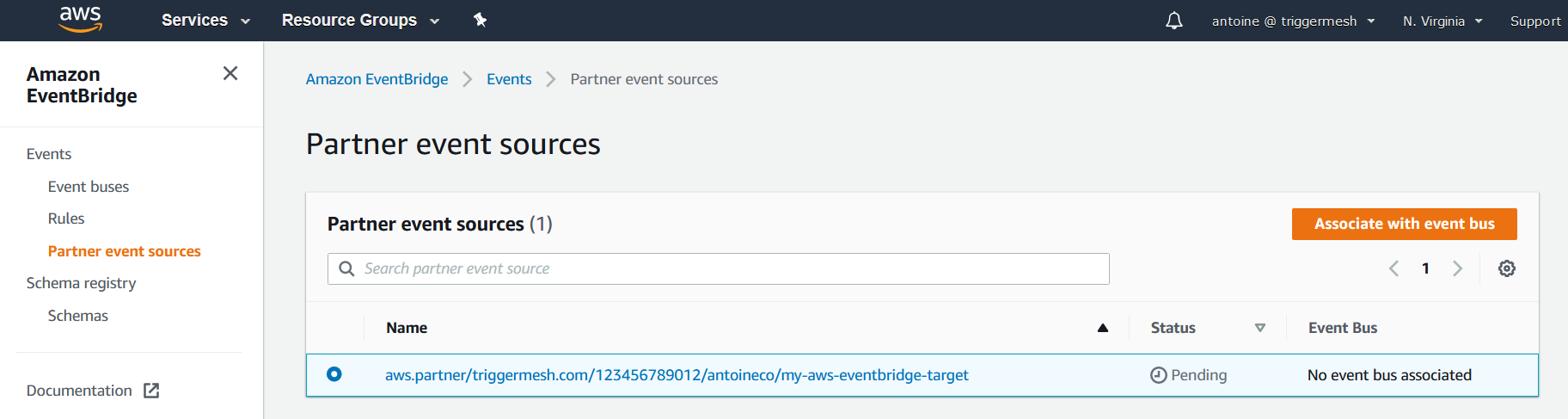
Task: Close the Amazon EventBridge sidebar
Action: (230, 73)
